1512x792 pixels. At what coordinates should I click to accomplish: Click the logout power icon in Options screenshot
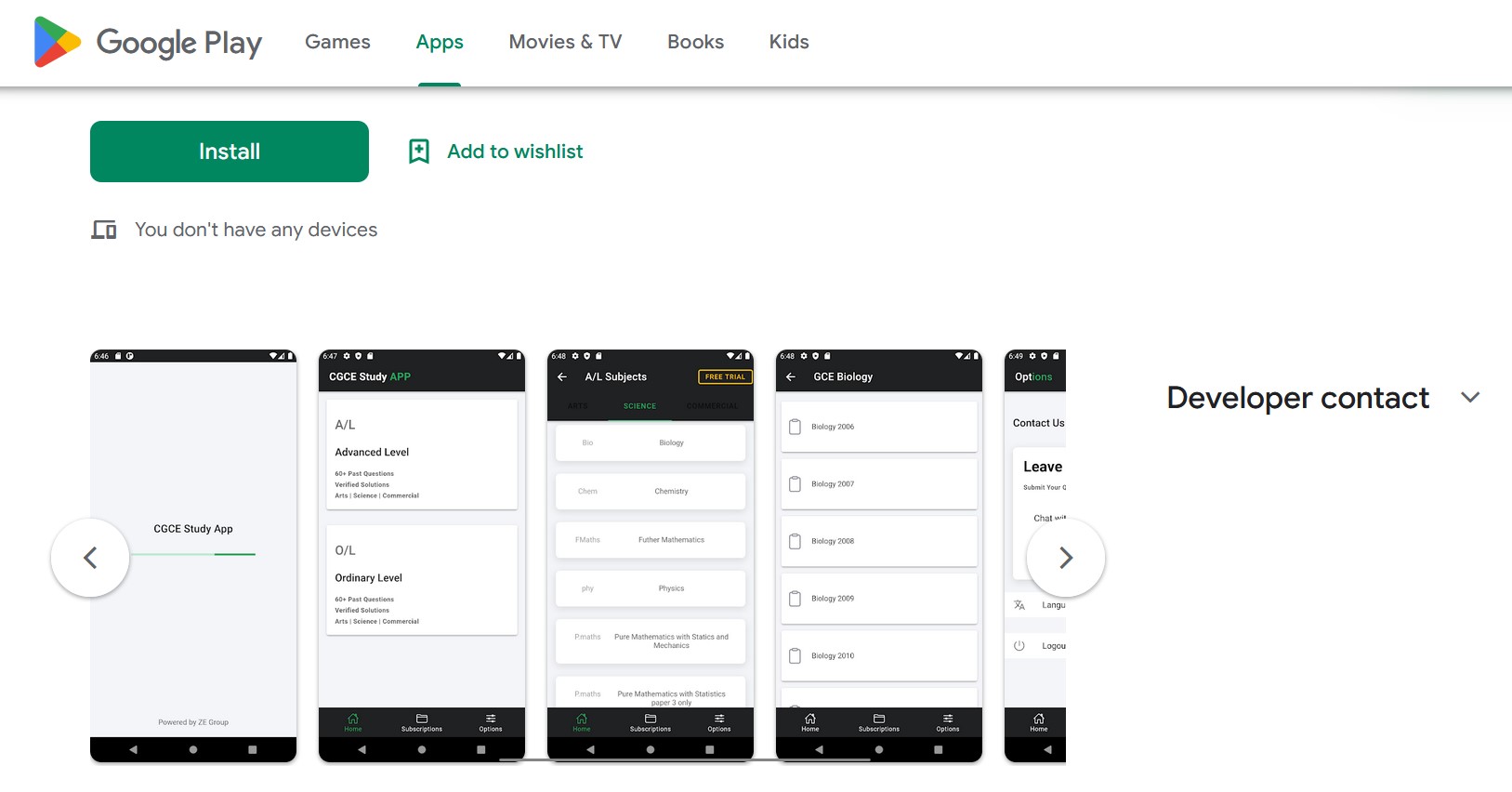click(x=1019, y=646)
